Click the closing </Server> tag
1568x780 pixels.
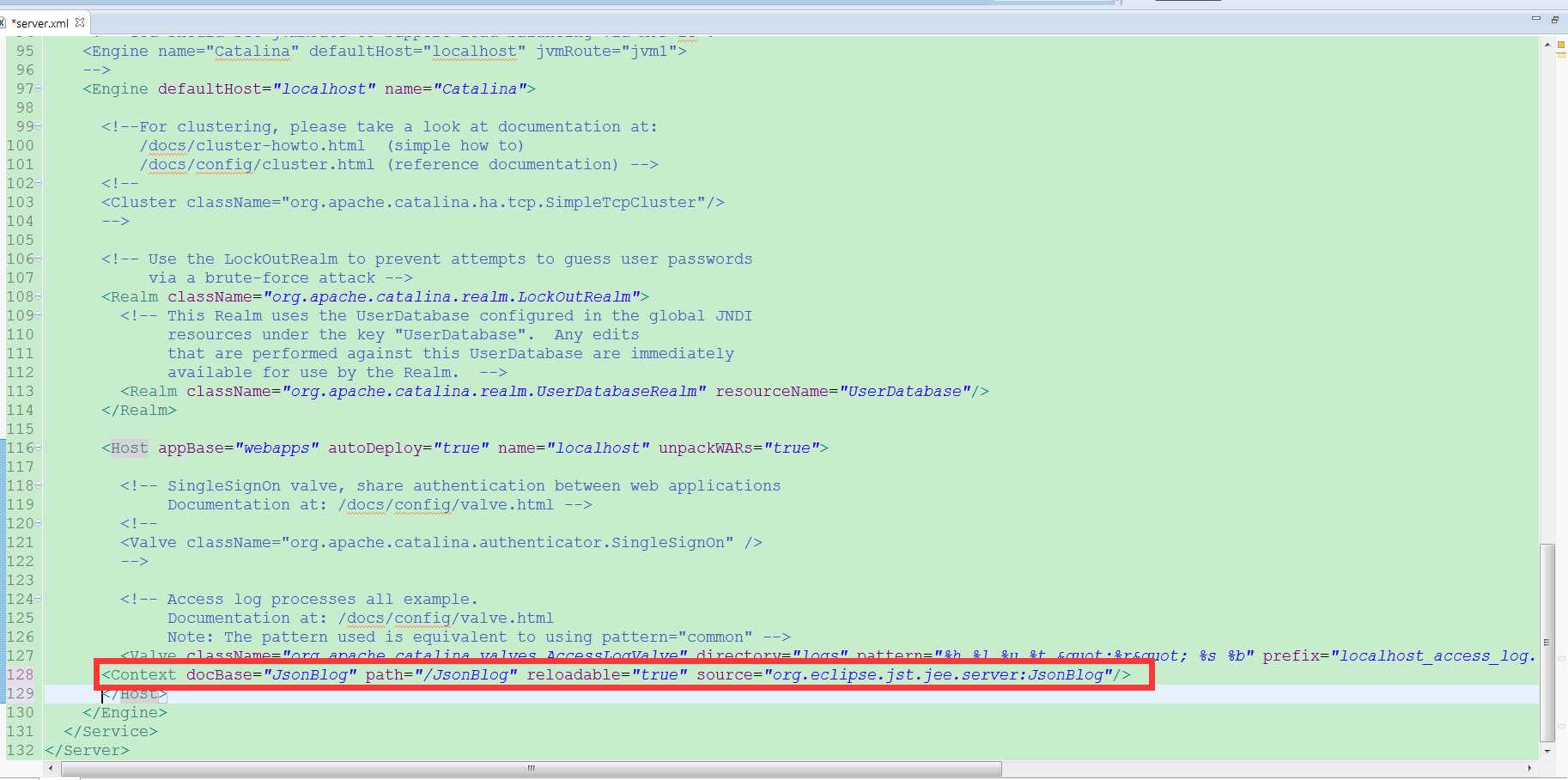(x=87, y=751)
